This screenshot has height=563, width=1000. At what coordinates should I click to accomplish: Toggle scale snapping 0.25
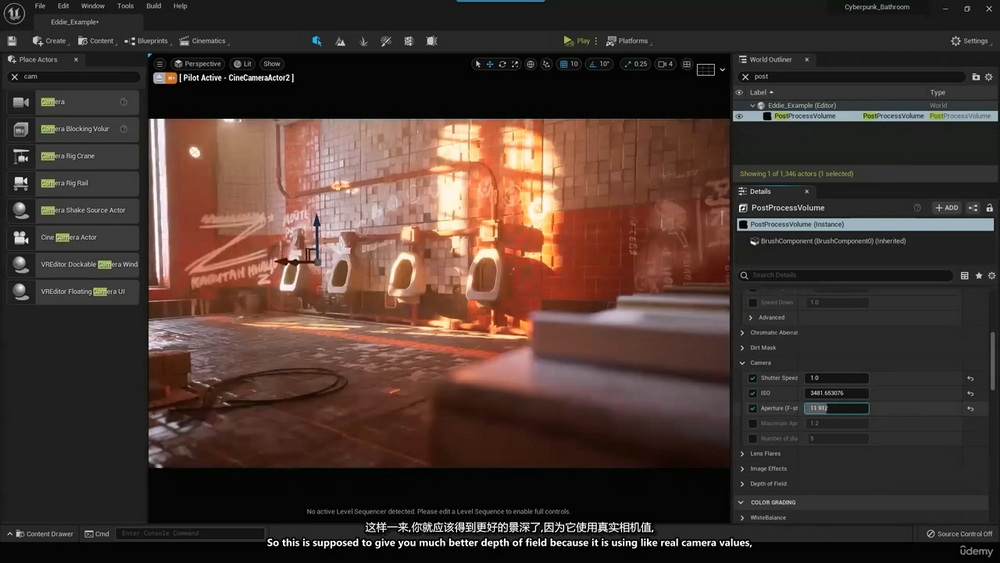(x=635, y=64)
